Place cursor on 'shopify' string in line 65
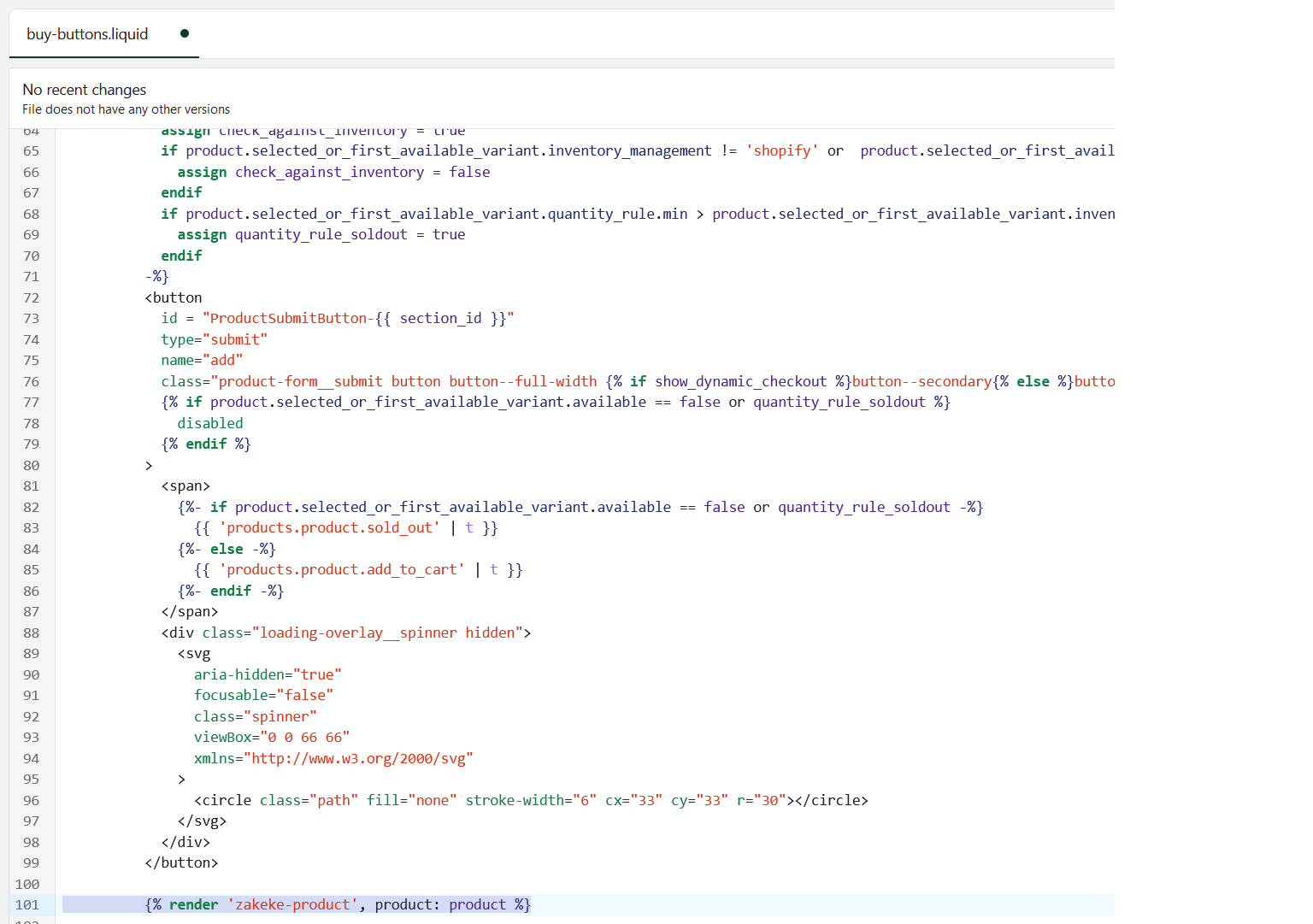1313x924 pixels. 782,151
